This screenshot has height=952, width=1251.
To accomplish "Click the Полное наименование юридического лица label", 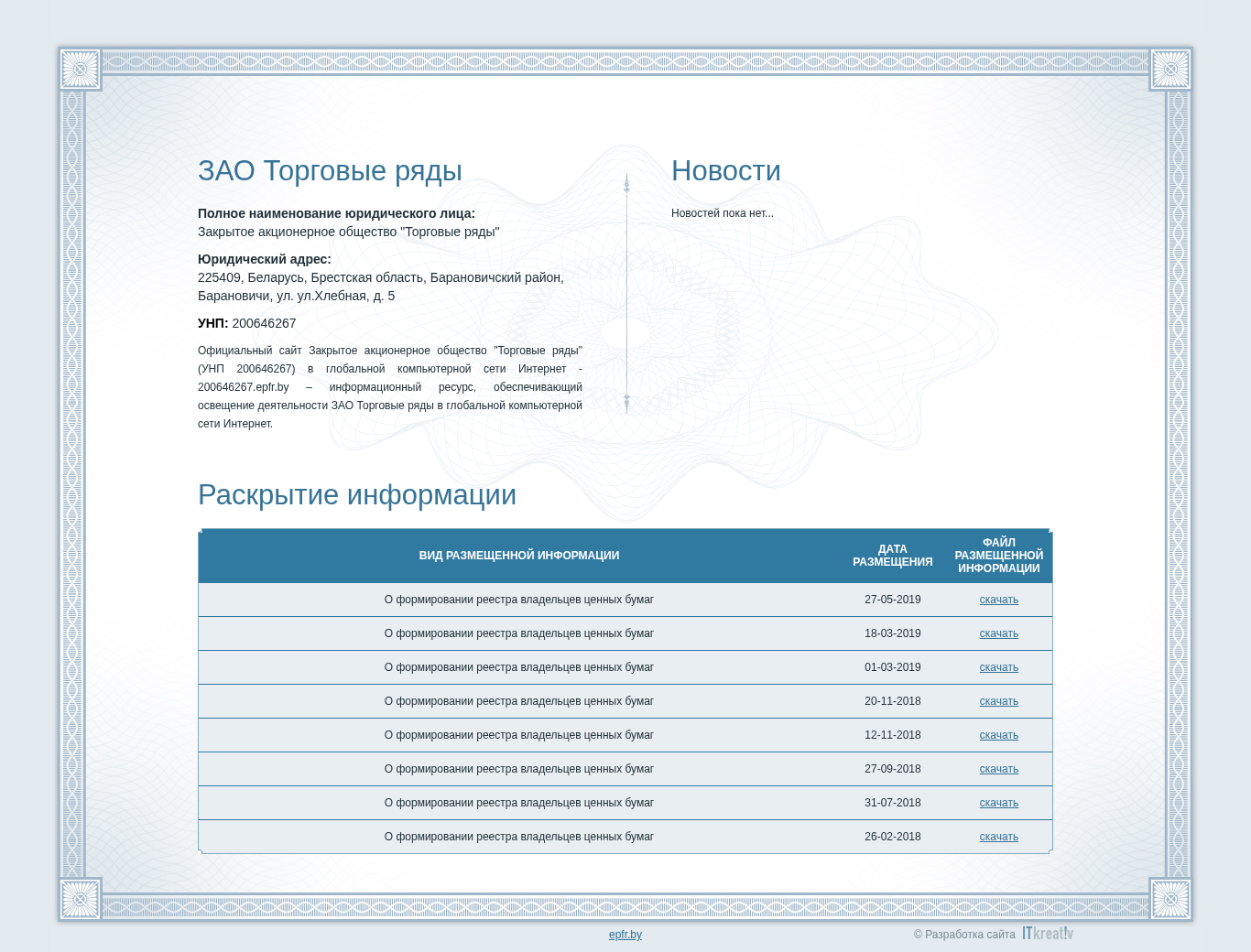I will point(336,213).
